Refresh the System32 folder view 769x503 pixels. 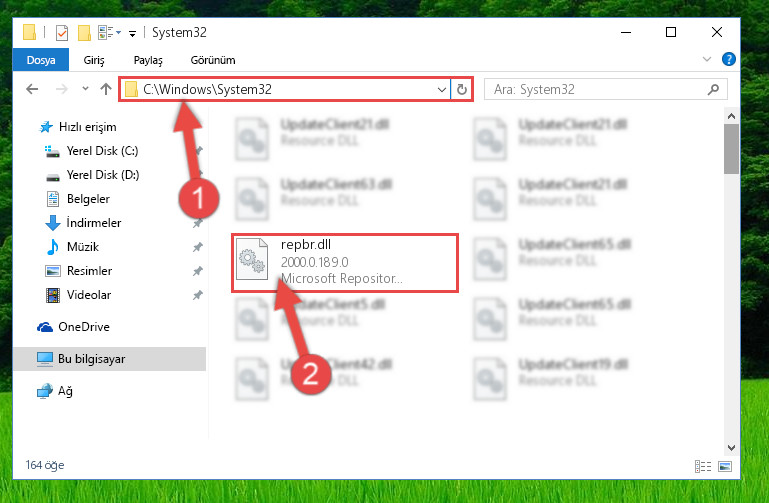pos(461,89)
